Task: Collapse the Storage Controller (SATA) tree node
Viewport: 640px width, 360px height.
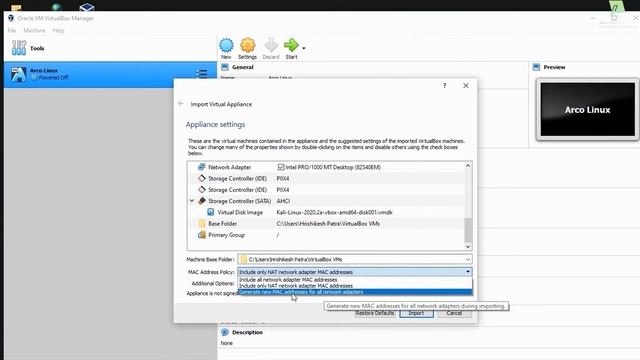Action: click(191, 201)
